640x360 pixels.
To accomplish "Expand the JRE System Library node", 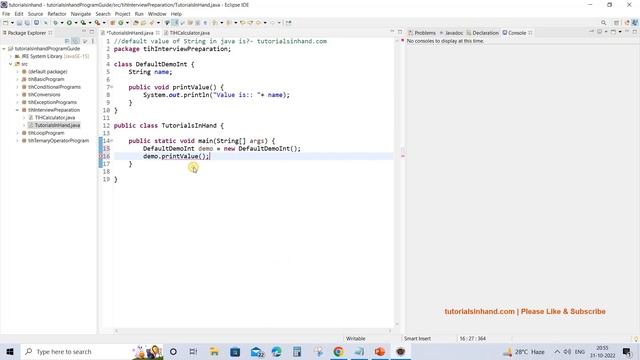I will pyautogui.click(x=11, y=56).
